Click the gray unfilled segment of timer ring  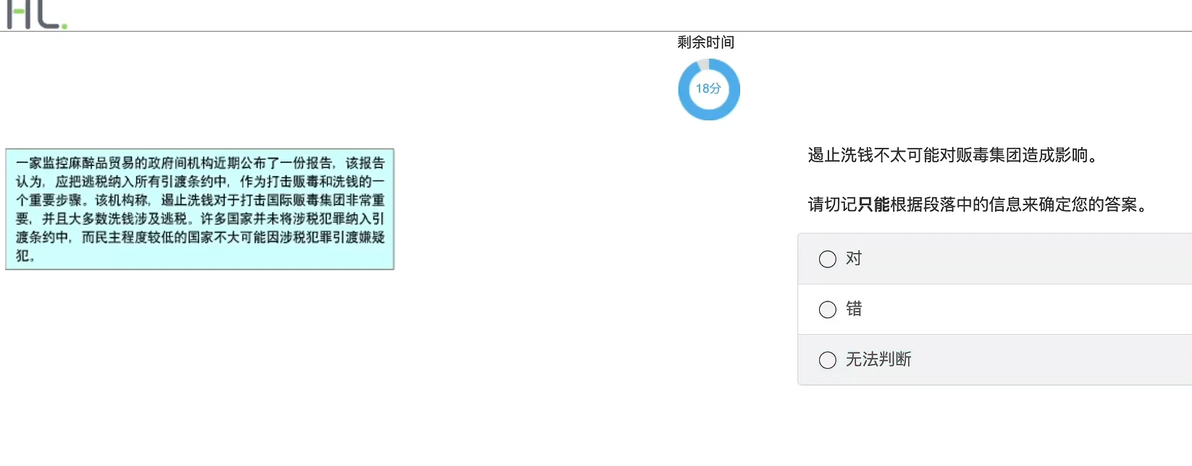(x=703, y=64)
